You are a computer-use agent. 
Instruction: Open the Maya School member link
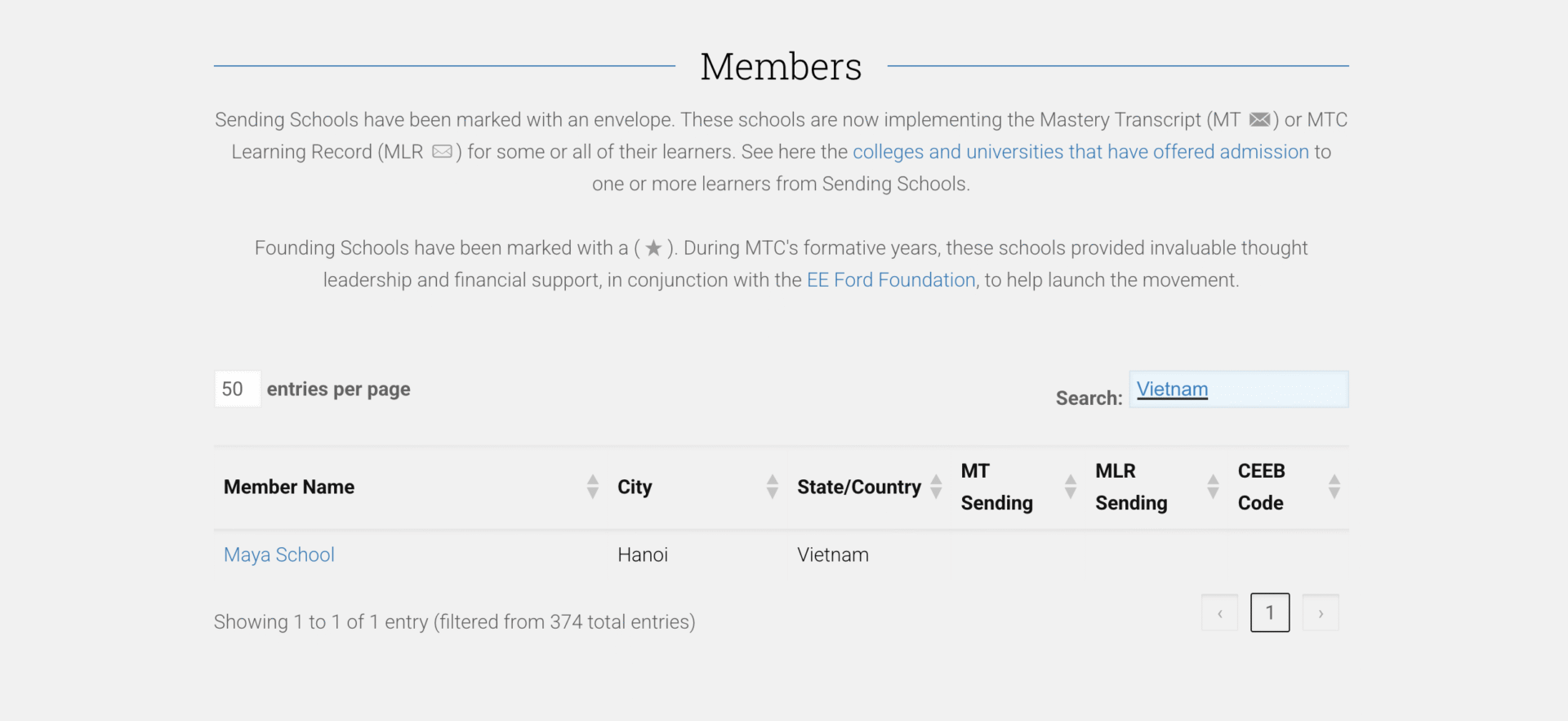[279, 555]
